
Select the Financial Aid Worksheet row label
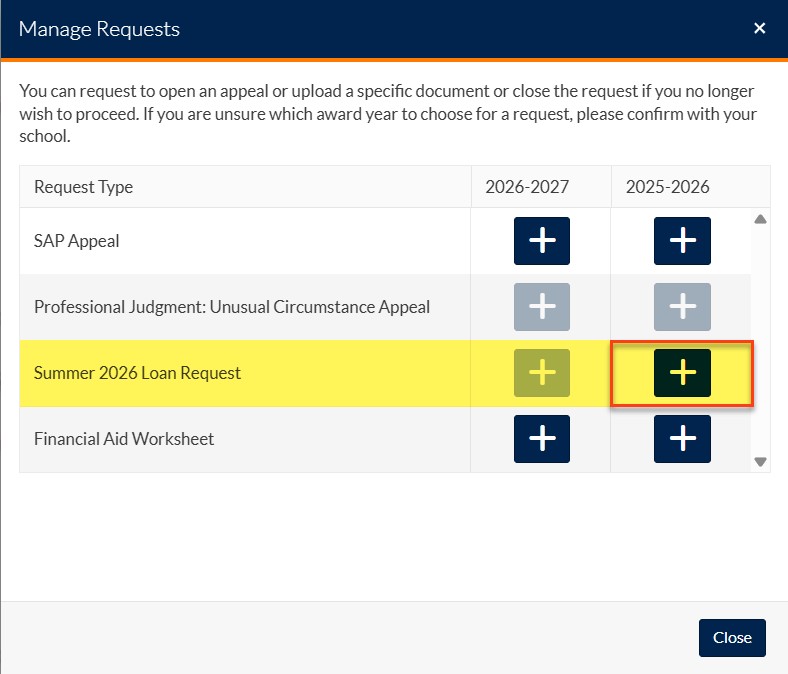click(124, 439)
